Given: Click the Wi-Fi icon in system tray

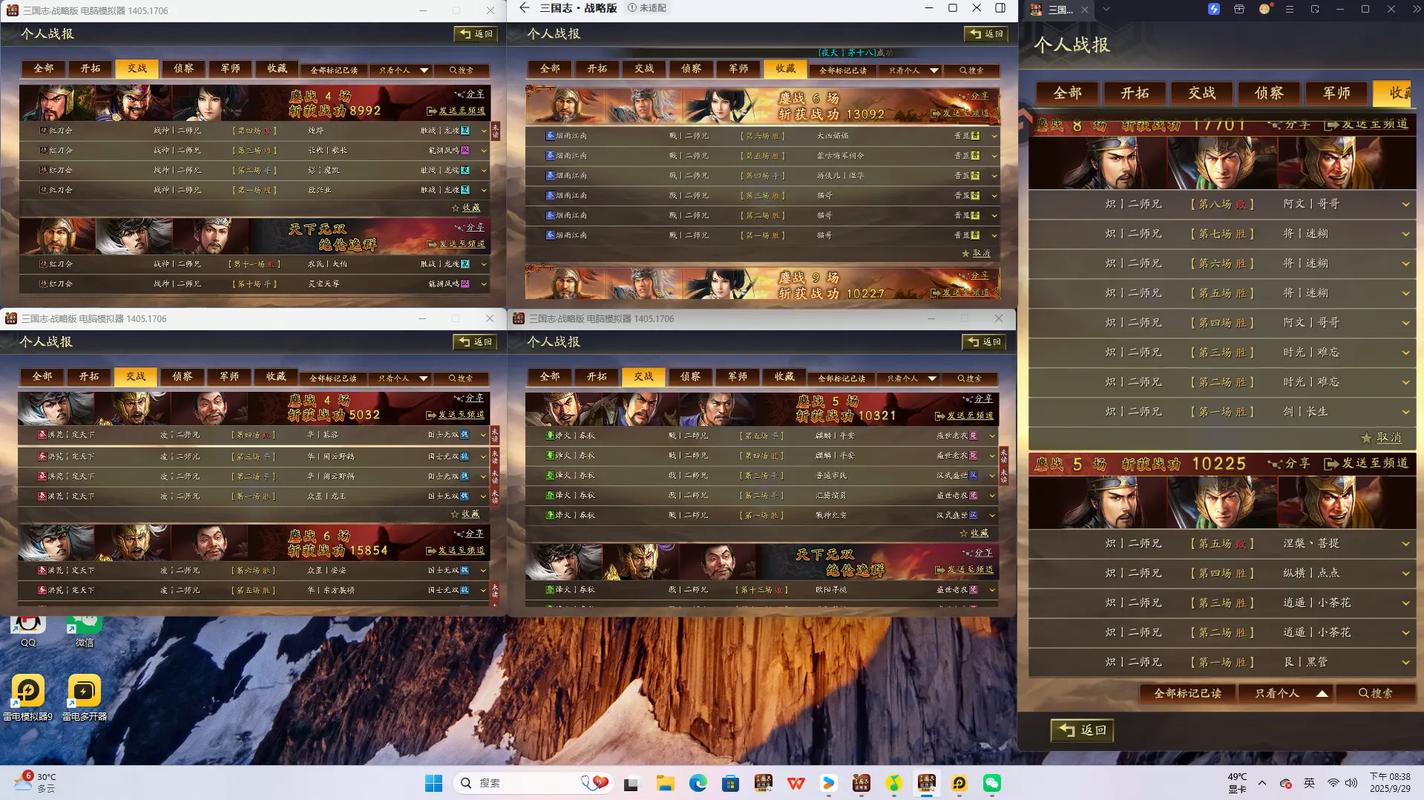Looking at the screenshot, I should [x=1333, y=783].
